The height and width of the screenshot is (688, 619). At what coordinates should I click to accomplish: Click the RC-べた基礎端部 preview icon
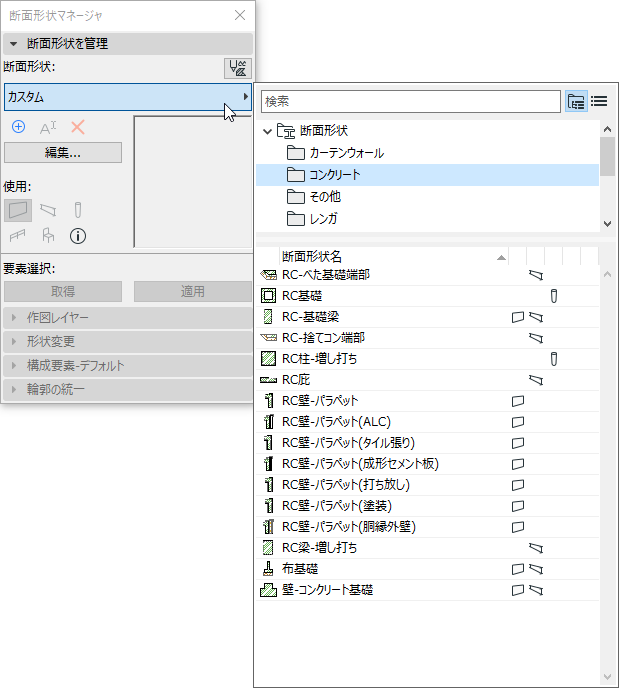pyautogui.click(x=268, y=275)
